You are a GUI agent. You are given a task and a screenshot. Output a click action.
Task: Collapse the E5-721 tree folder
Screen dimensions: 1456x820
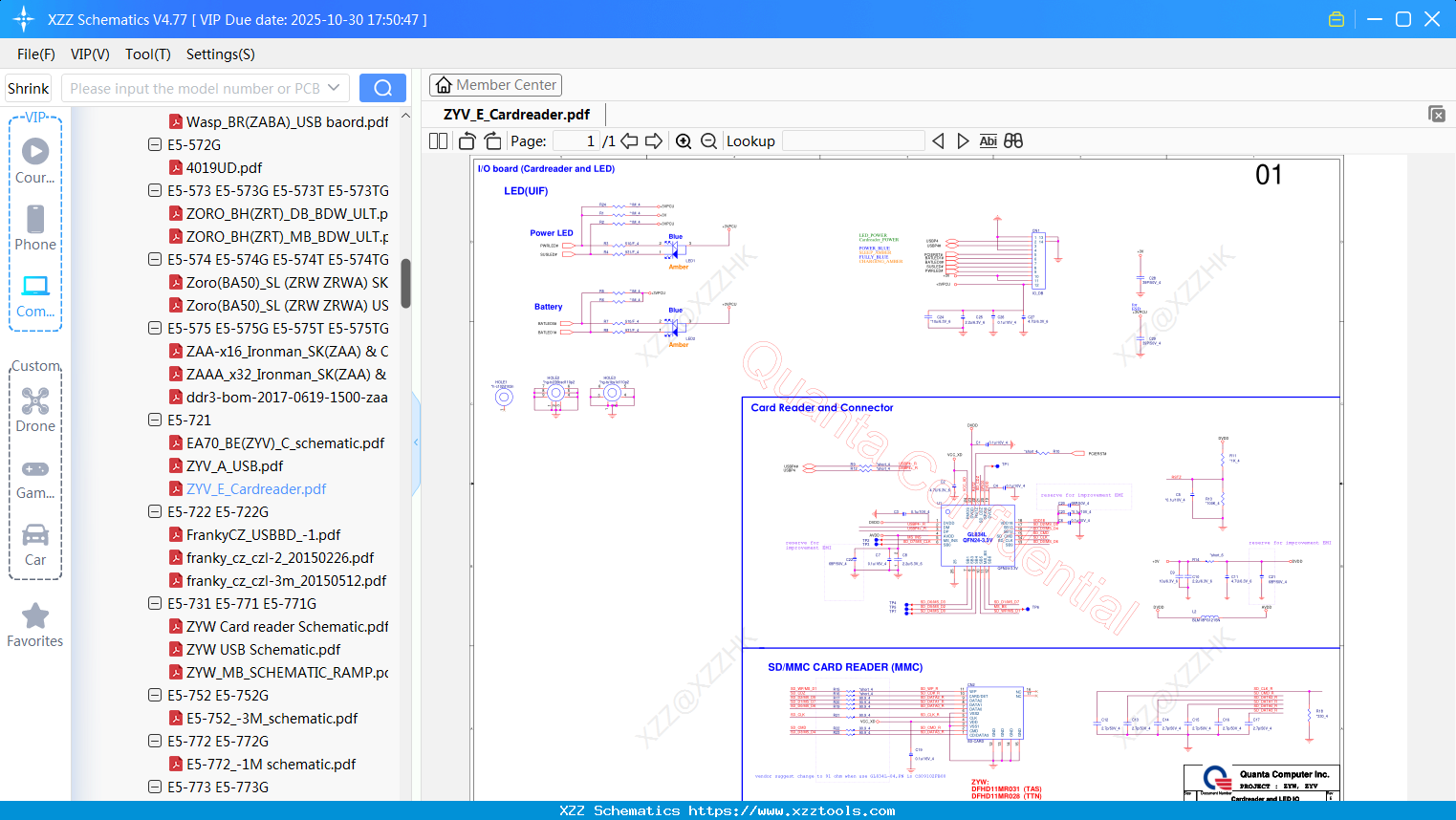click(x=155, y=420)
